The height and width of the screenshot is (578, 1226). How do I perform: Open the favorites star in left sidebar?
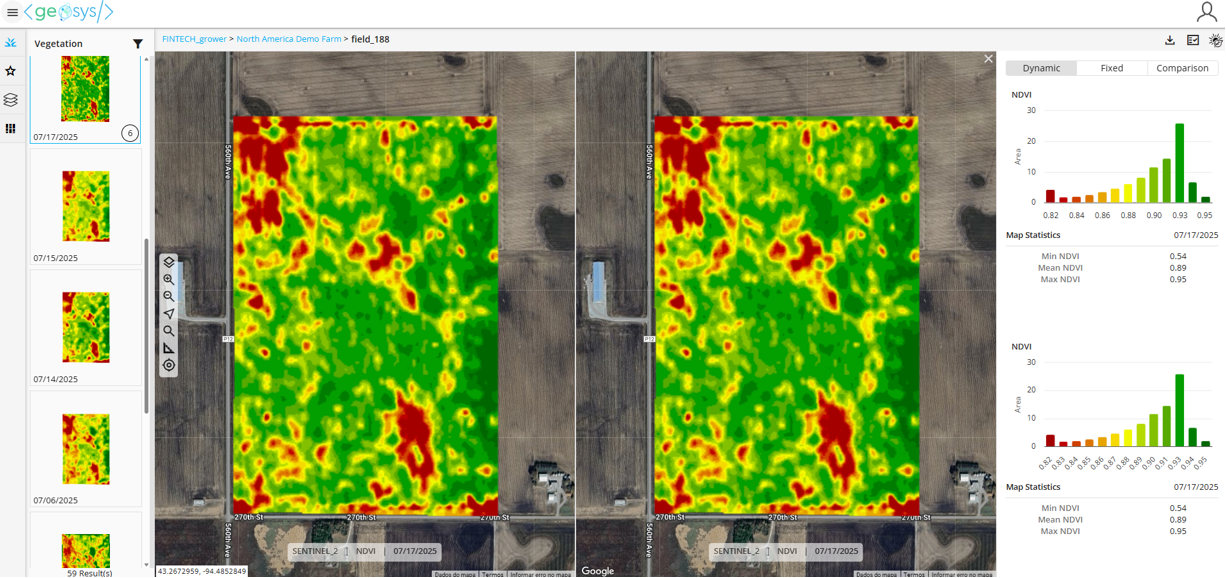(11, 71)
